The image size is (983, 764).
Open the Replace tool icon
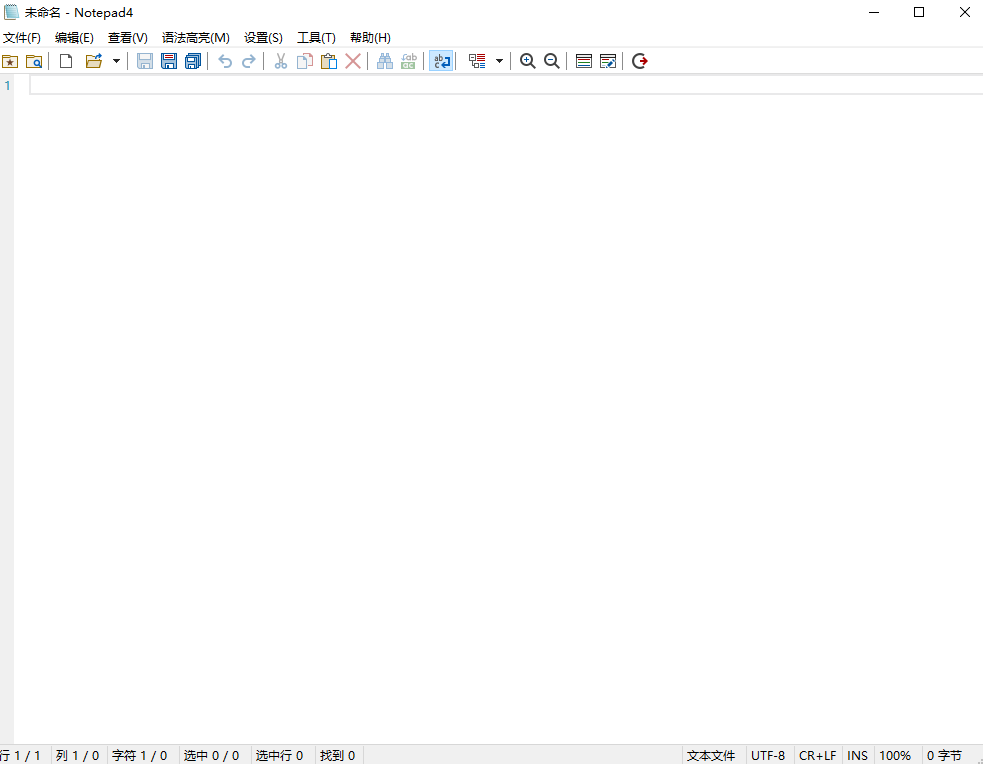pyautogui.click(x=408, y=61)
